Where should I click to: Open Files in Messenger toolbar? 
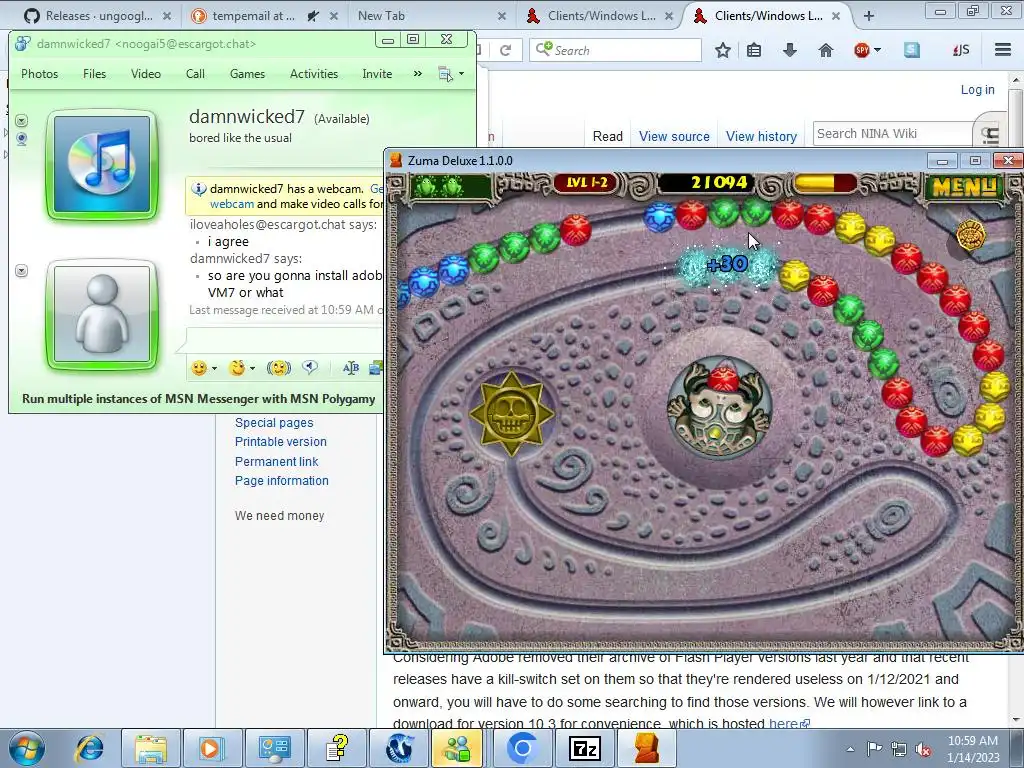tap(94, 74)
